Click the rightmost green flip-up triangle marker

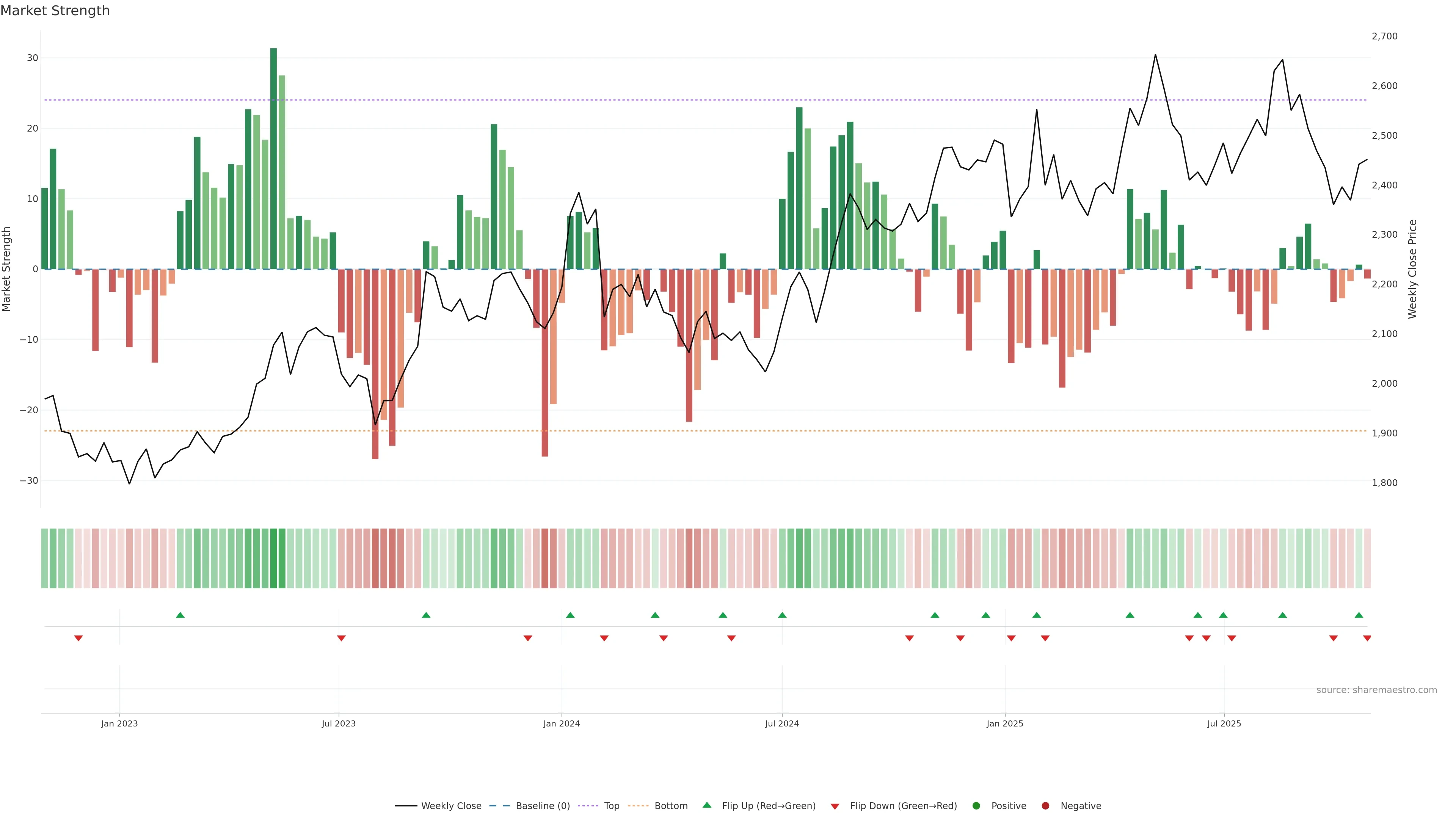click(x=1359, y=615)
